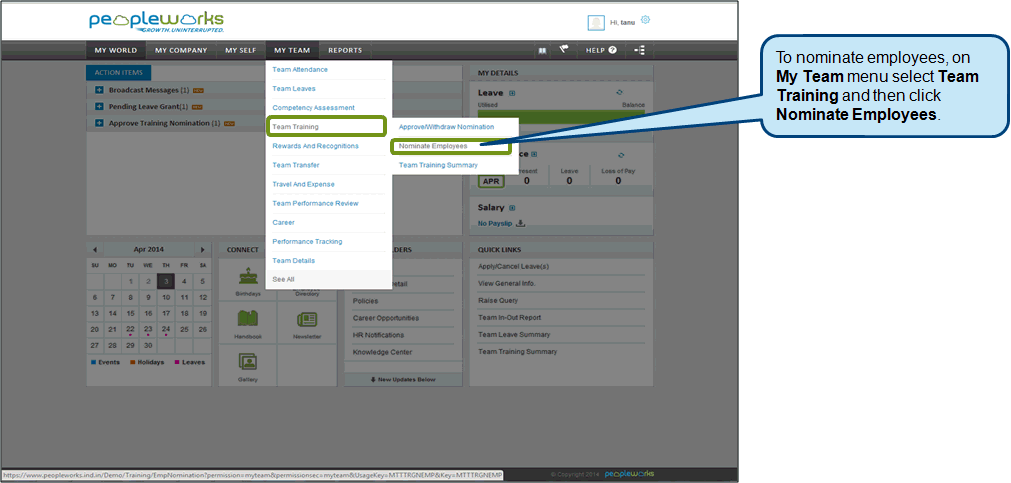The width and height of the screenshot is (1011, 483).
Task: Open View General Info. quick link
Action: pyautogui.click(x=507, y=283)
